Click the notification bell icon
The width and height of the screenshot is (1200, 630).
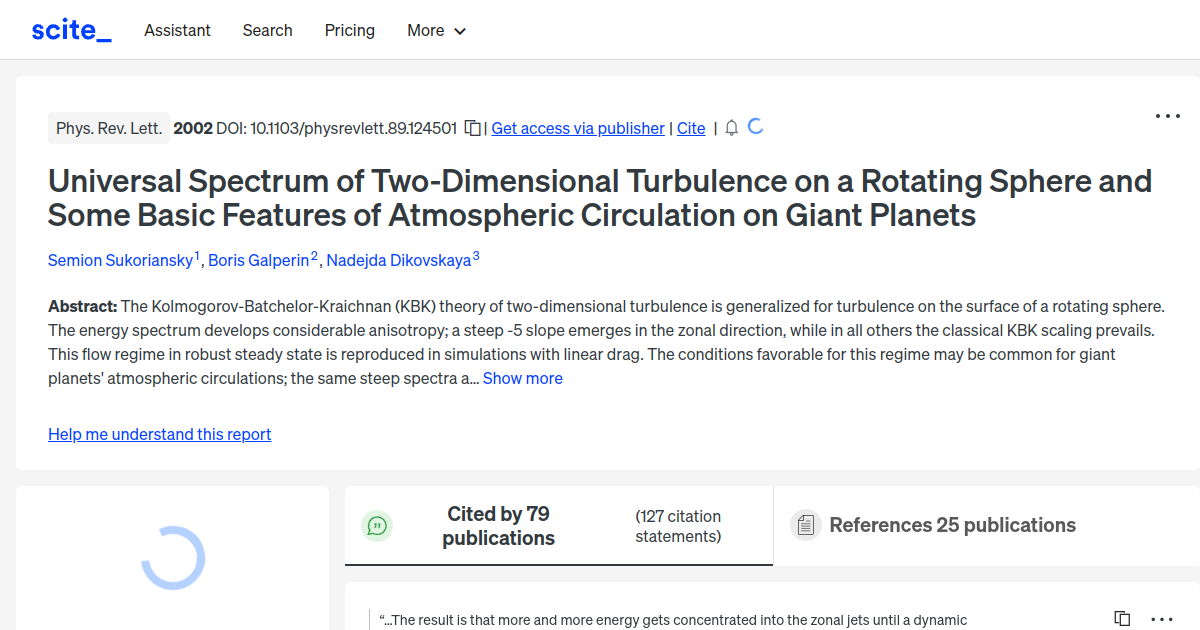732,128
